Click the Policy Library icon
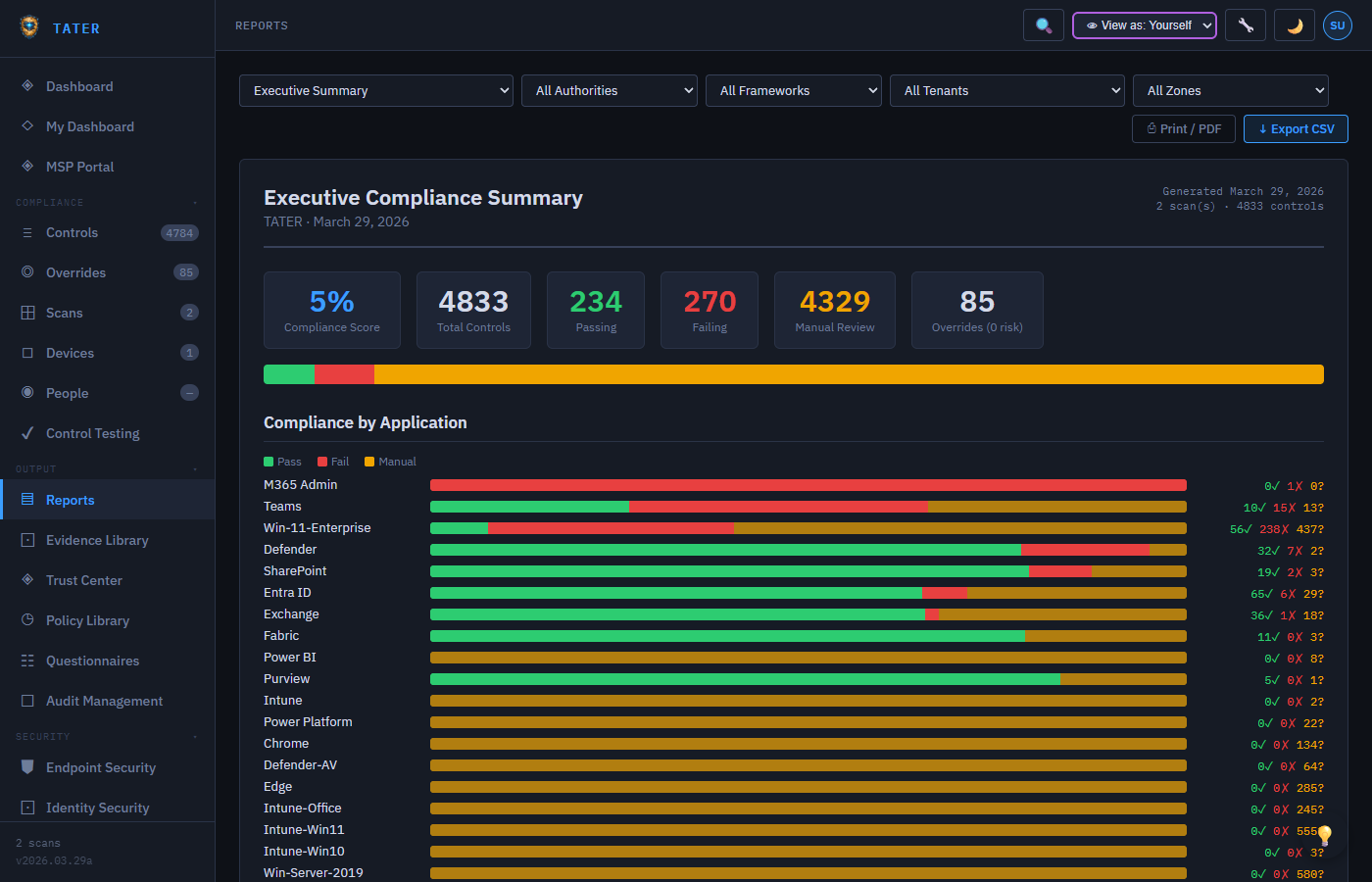 [27, 620]
